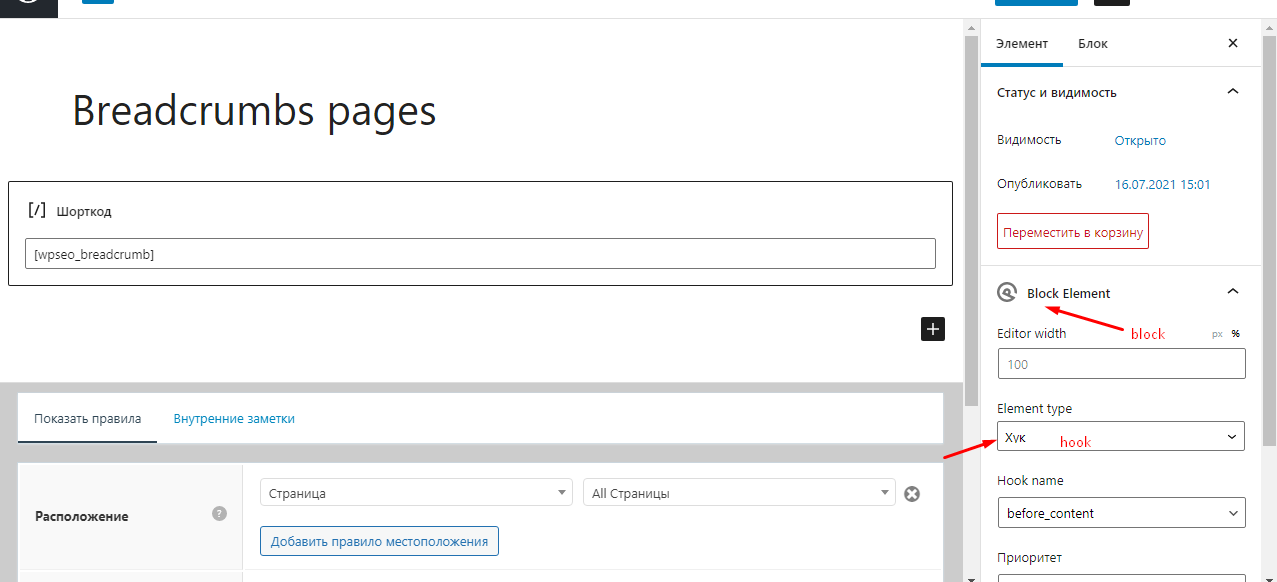Click the publish date link 16.07.2021 15:01
Viewport: 1277px width, 582px height.
[1163, 184]
